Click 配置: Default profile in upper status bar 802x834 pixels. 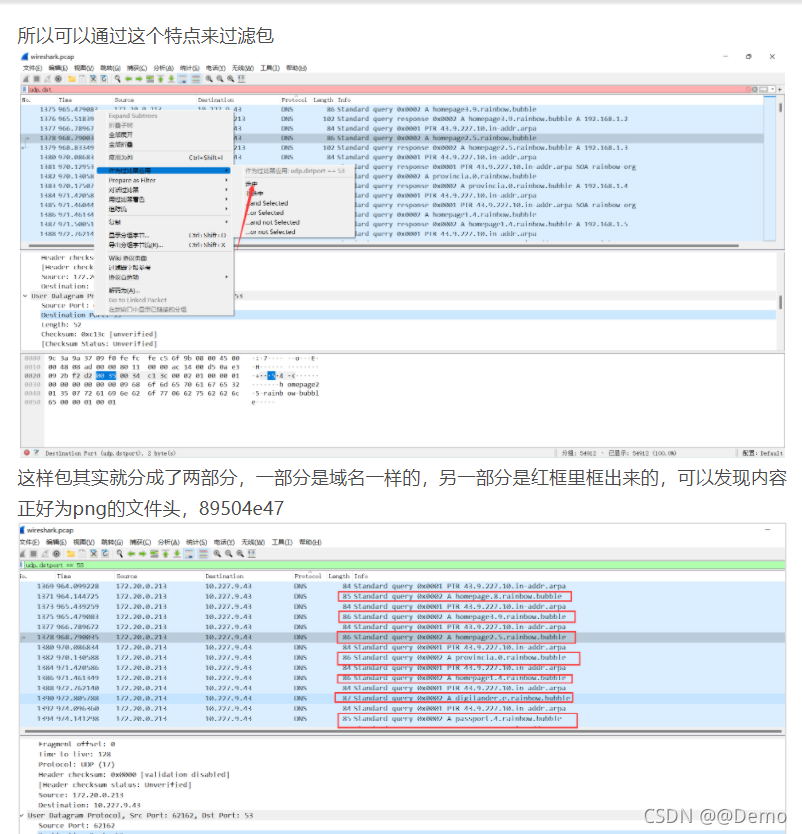tap(763, 453)
